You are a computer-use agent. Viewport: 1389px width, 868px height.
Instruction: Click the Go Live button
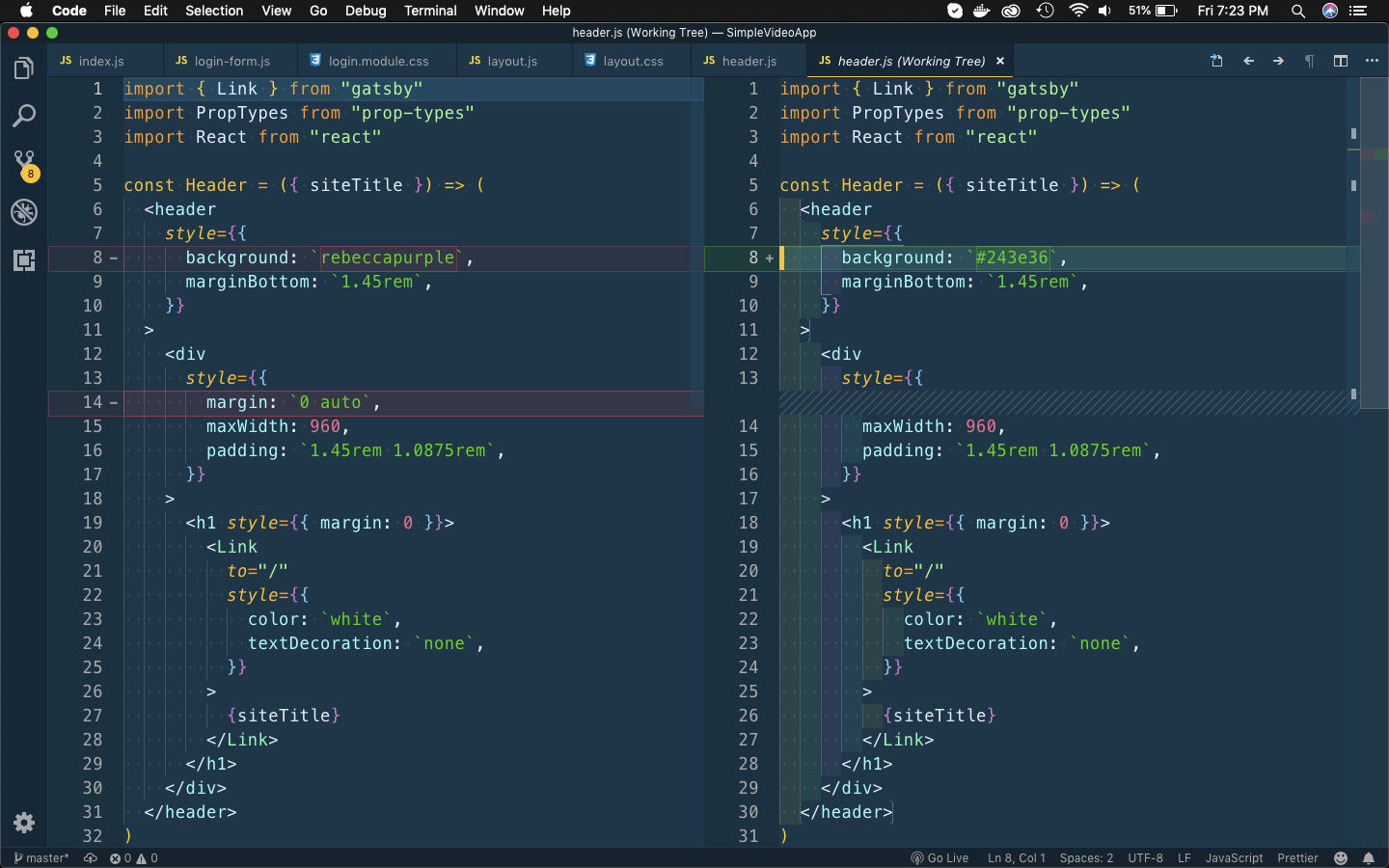940,858
